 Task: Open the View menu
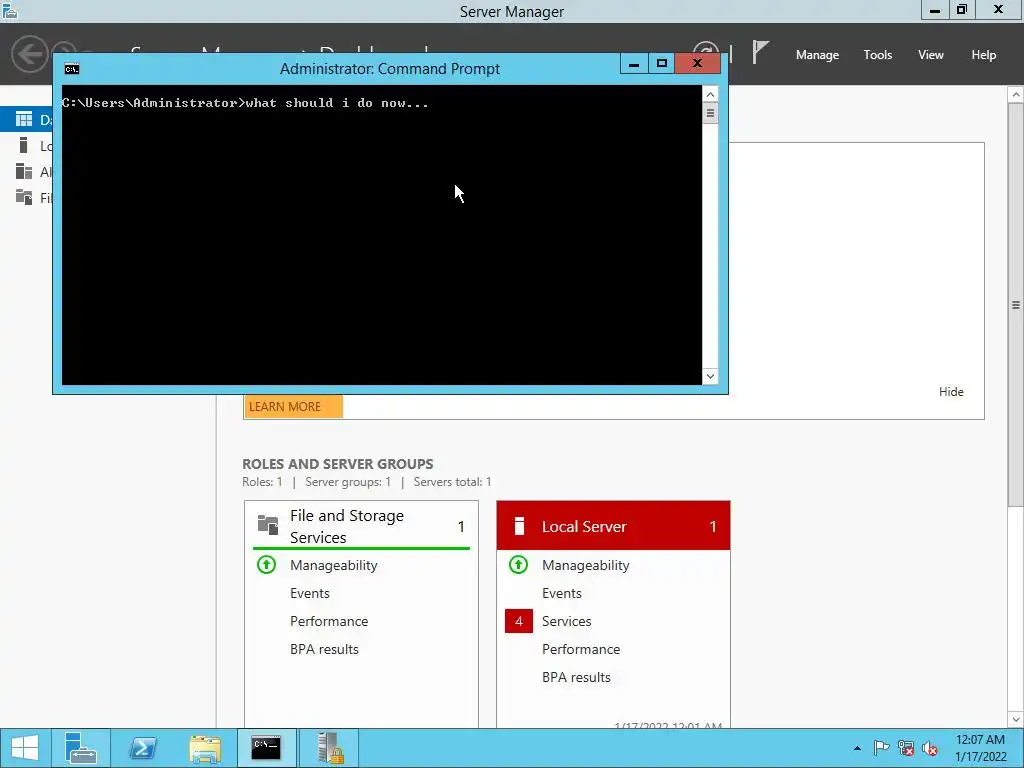(x=930, y=55)
